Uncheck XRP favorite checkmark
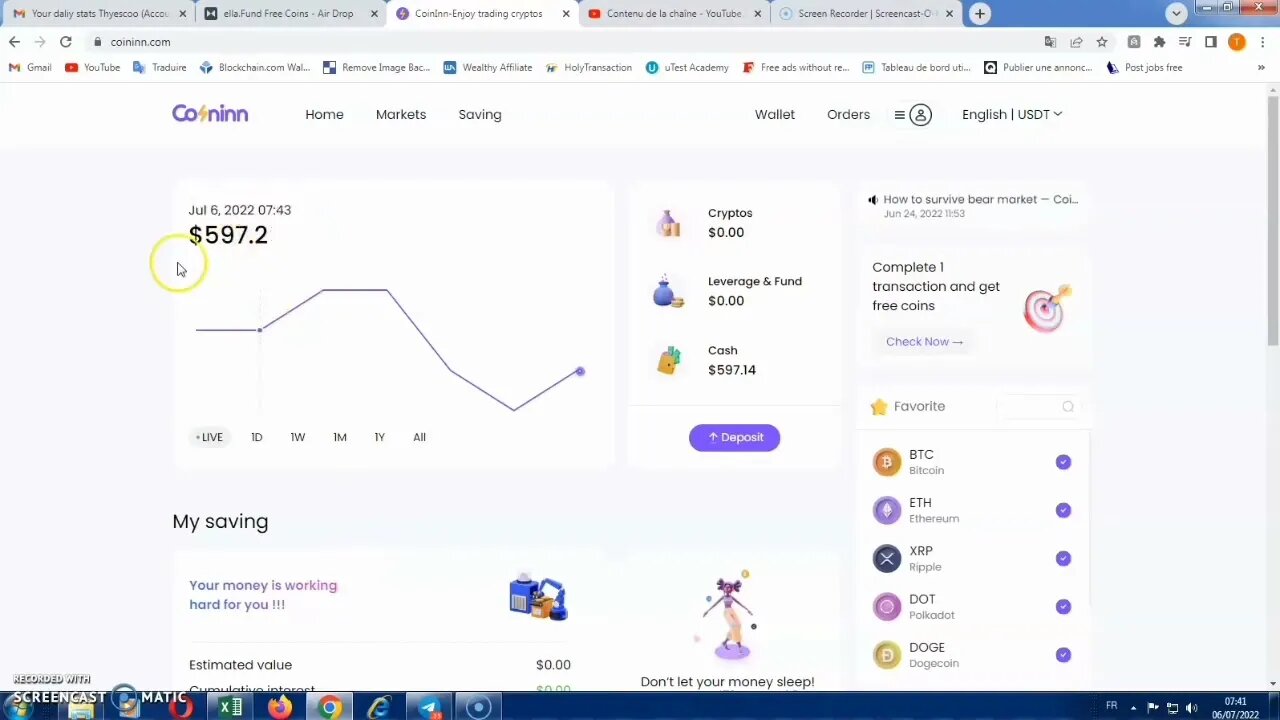Viewport: 1280px width, 720px height. (x=1063, y=558)
